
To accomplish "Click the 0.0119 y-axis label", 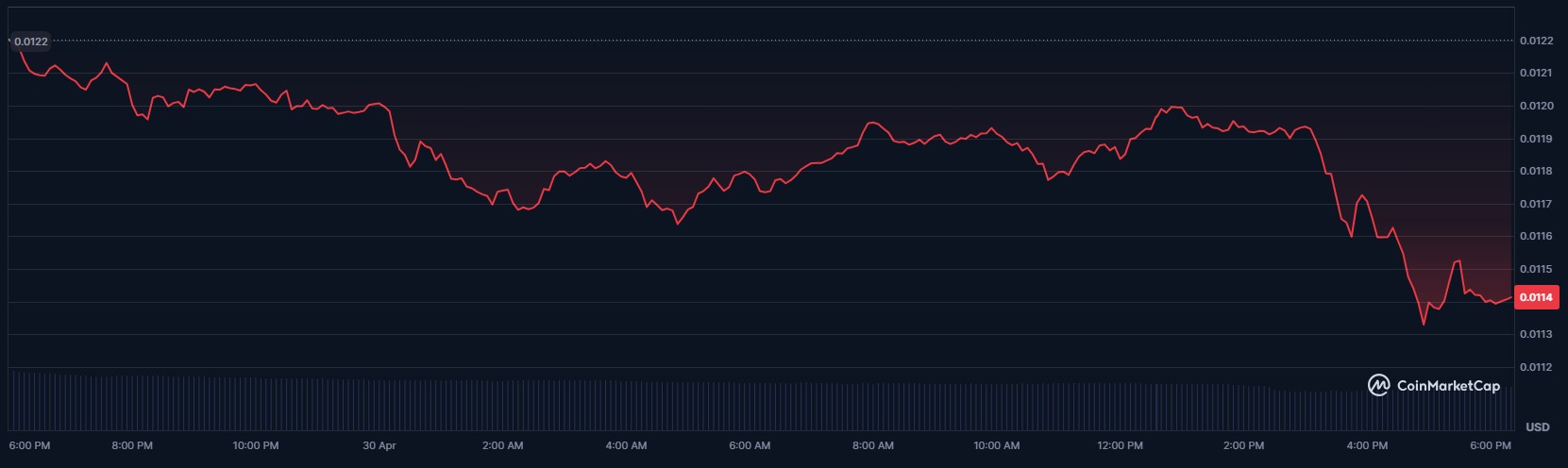I will [1536, 139].
